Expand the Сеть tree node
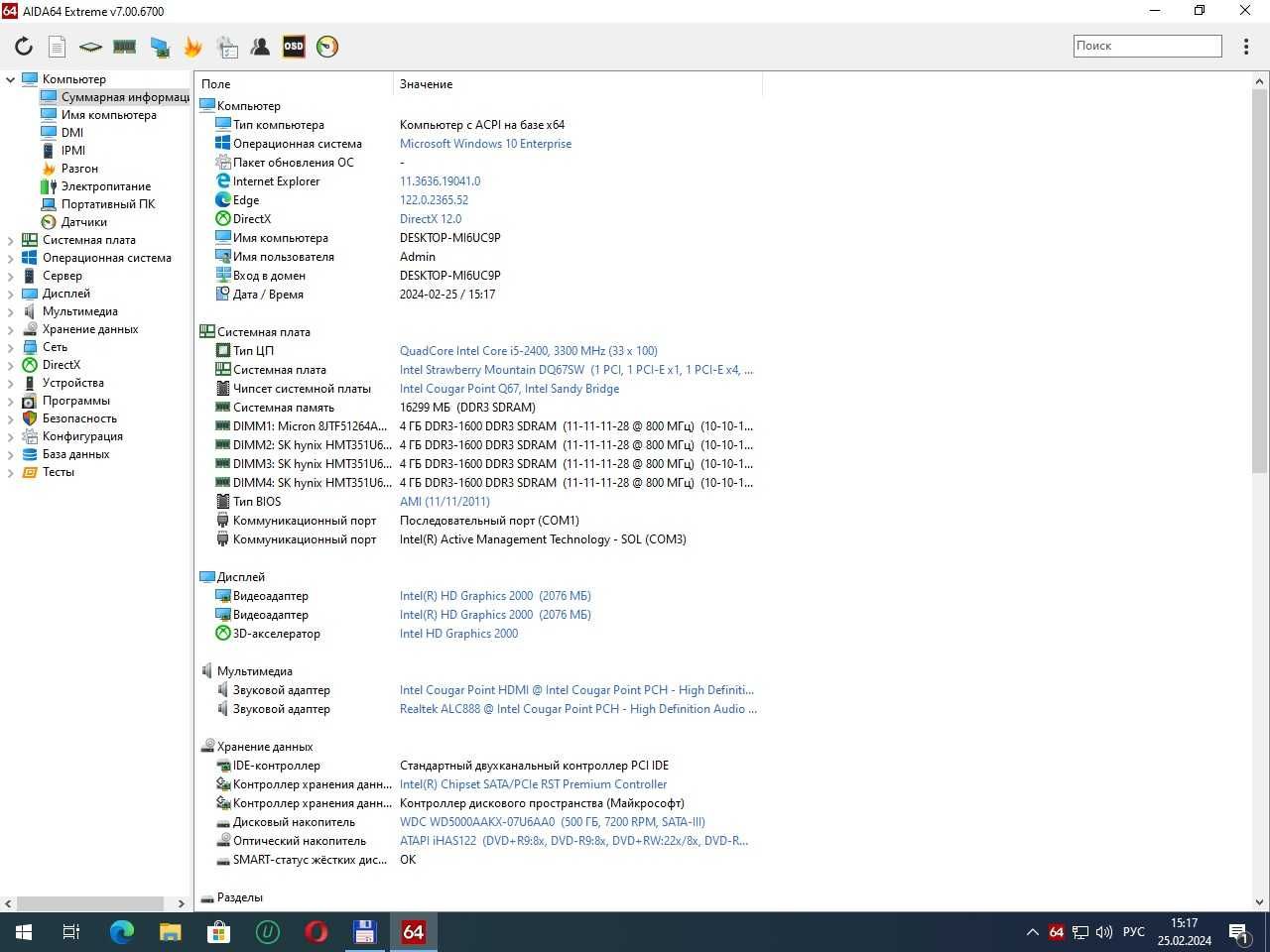The image size is (1270, 952). tap(11, 347)
